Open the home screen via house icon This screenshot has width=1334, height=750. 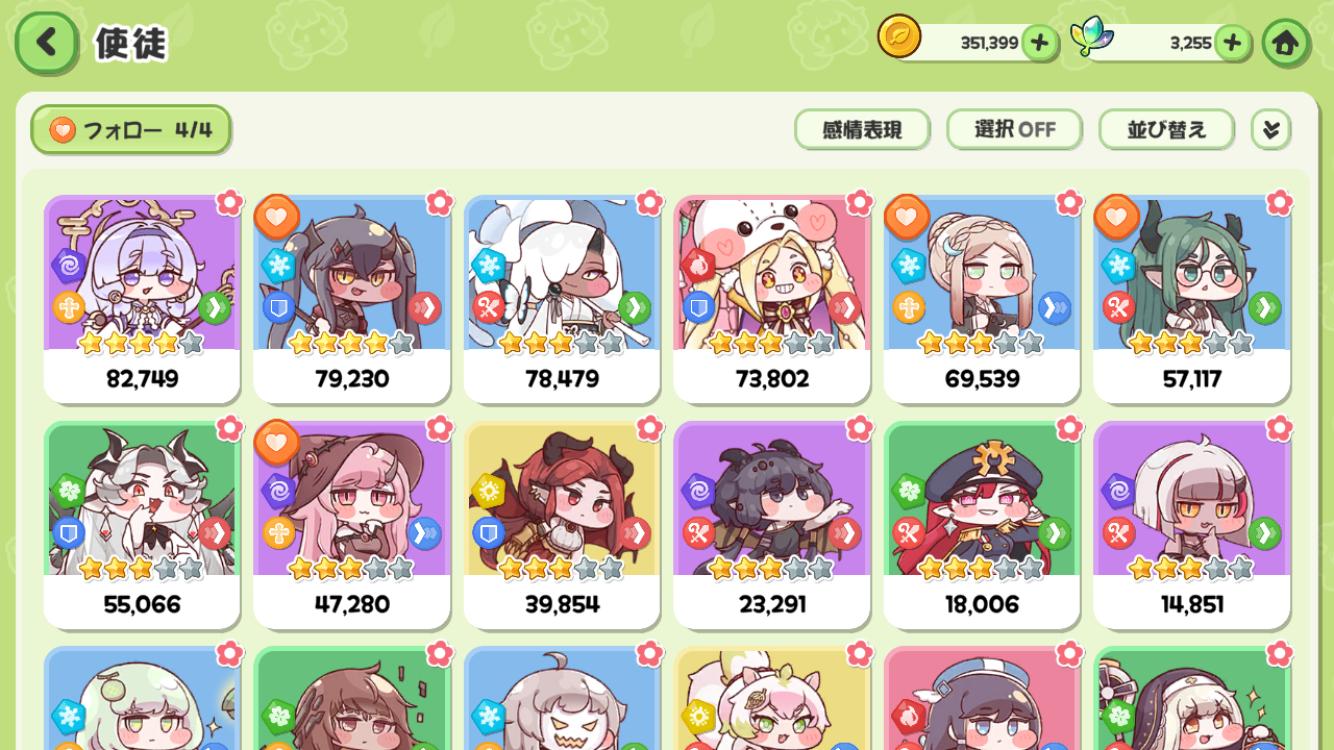coord(1285,43)
